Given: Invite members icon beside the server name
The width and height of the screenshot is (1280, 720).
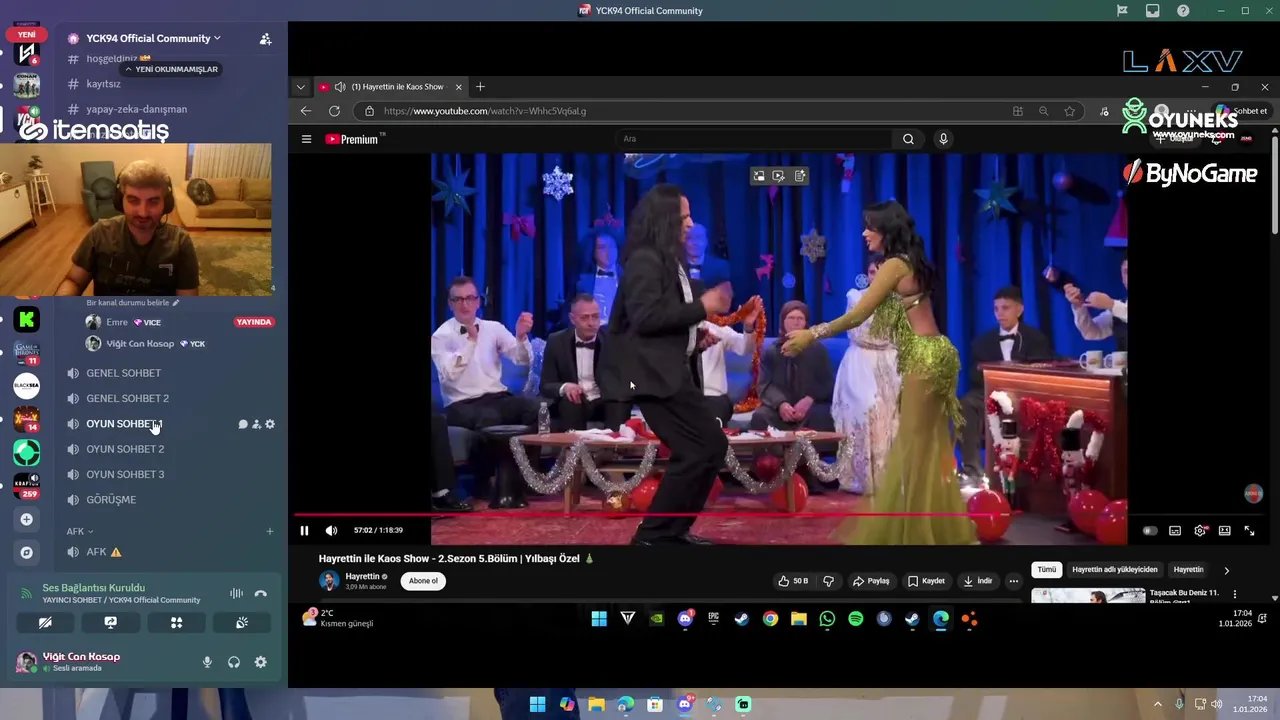Looking at the screenshot, I should click(265, 39).
